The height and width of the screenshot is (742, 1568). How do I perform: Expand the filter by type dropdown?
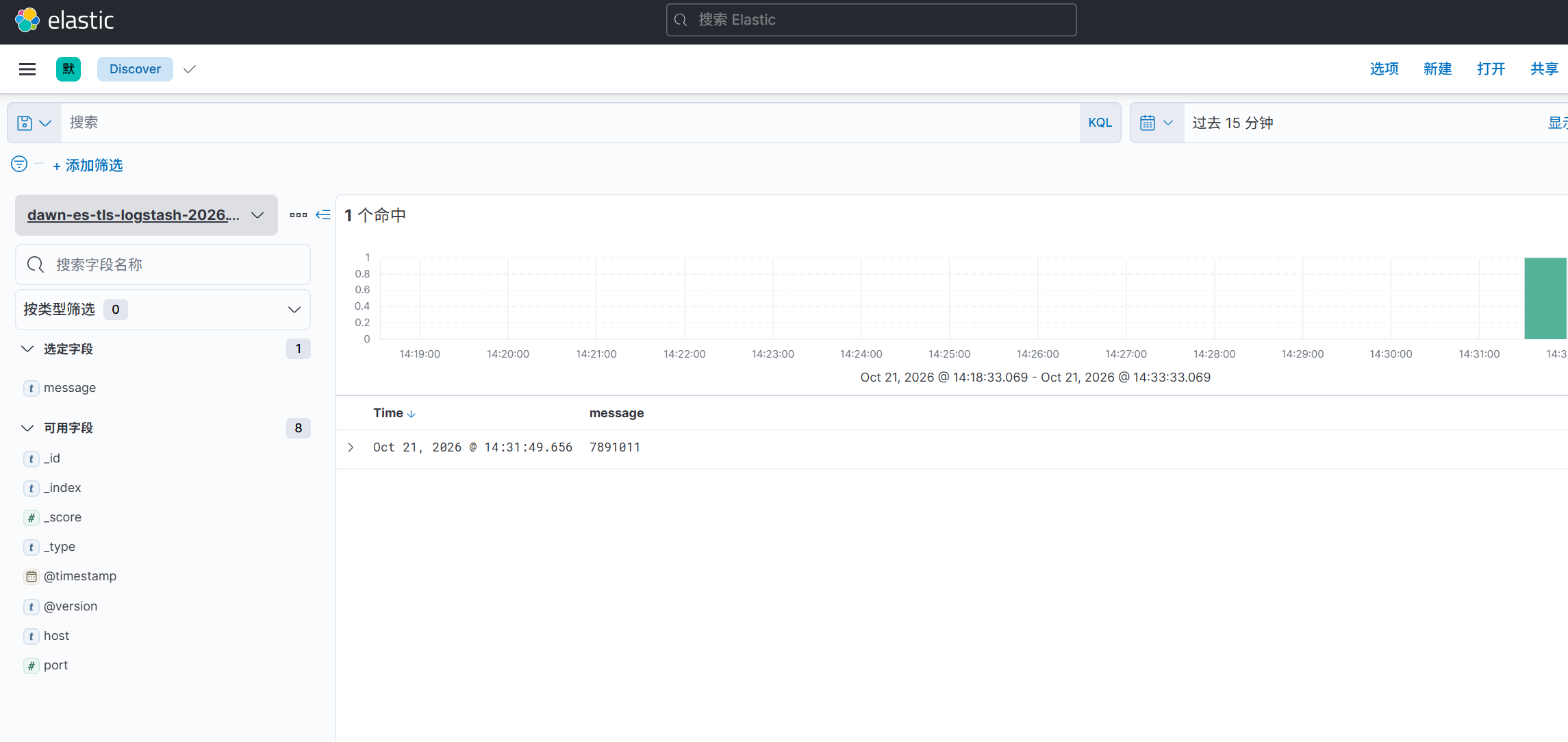coord(163,310)
